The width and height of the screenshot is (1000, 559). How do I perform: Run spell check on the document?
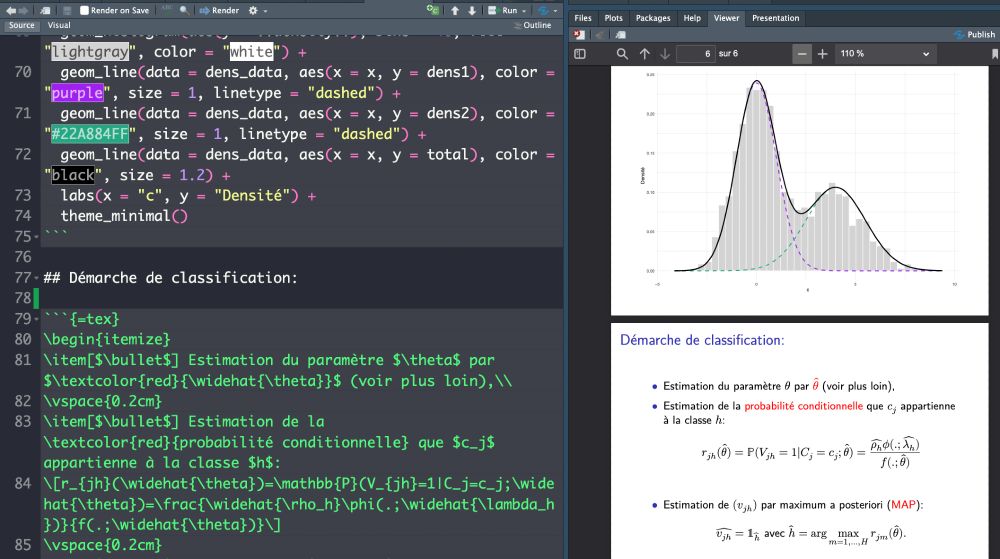pyautogui.click(x=166, y=10)
